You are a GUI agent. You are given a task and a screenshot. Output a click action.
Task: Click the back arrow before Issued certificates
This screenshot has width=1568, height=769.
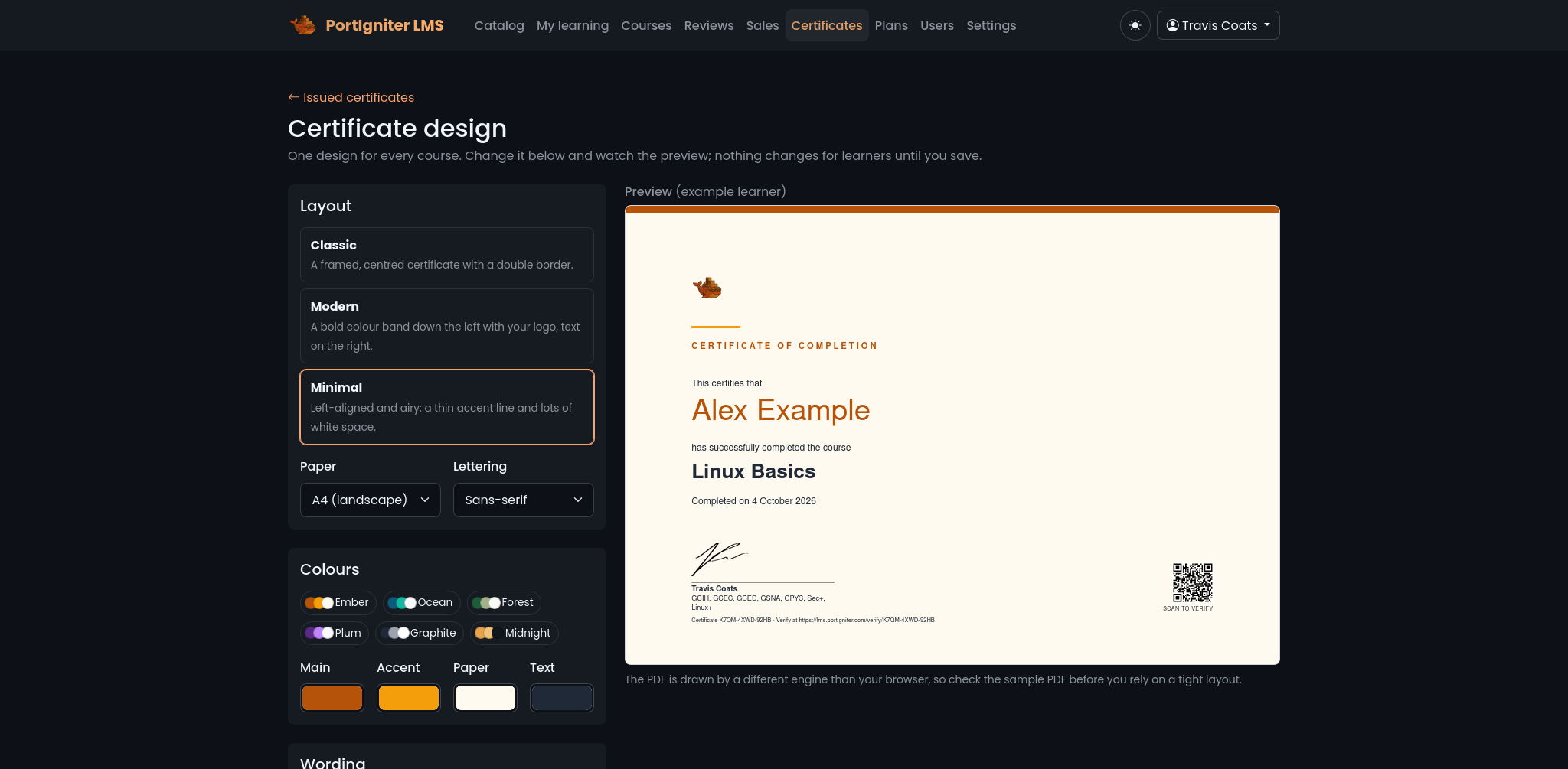click(x=293, y=97)
